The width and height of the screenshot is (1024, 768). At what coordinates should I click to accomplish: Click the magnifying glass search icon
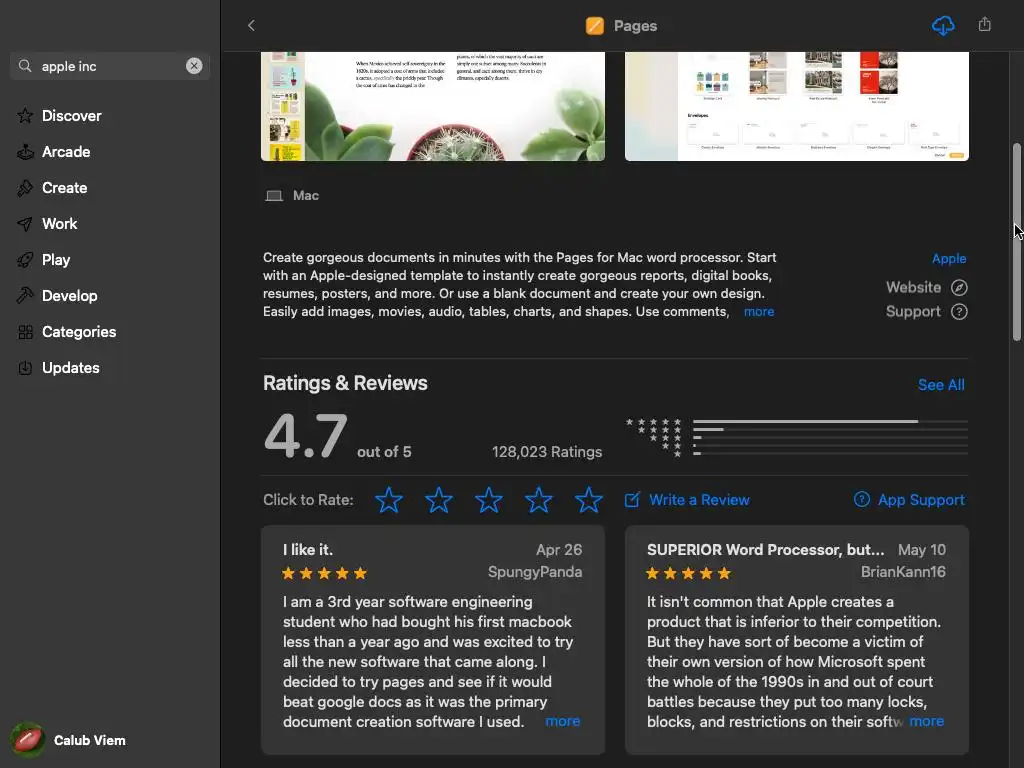tap(25, 66)
